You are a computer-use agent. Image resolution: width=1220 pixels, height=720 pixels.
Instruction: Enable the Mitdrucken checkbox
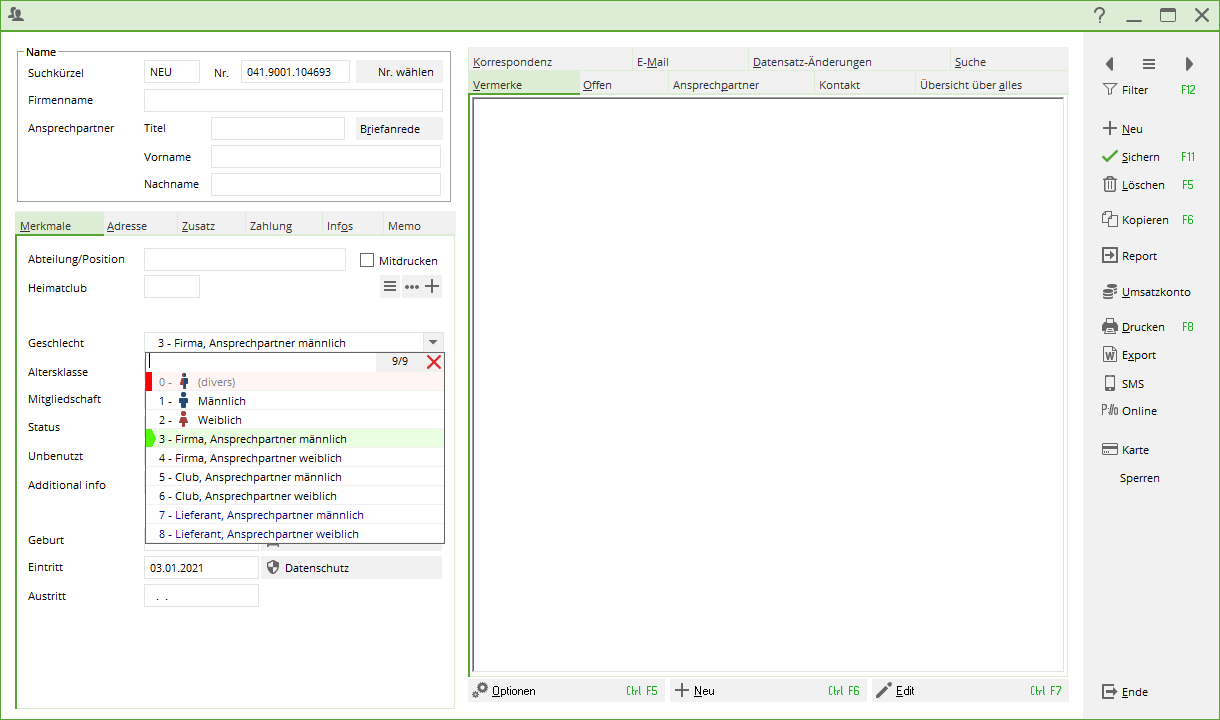[367, 261]
